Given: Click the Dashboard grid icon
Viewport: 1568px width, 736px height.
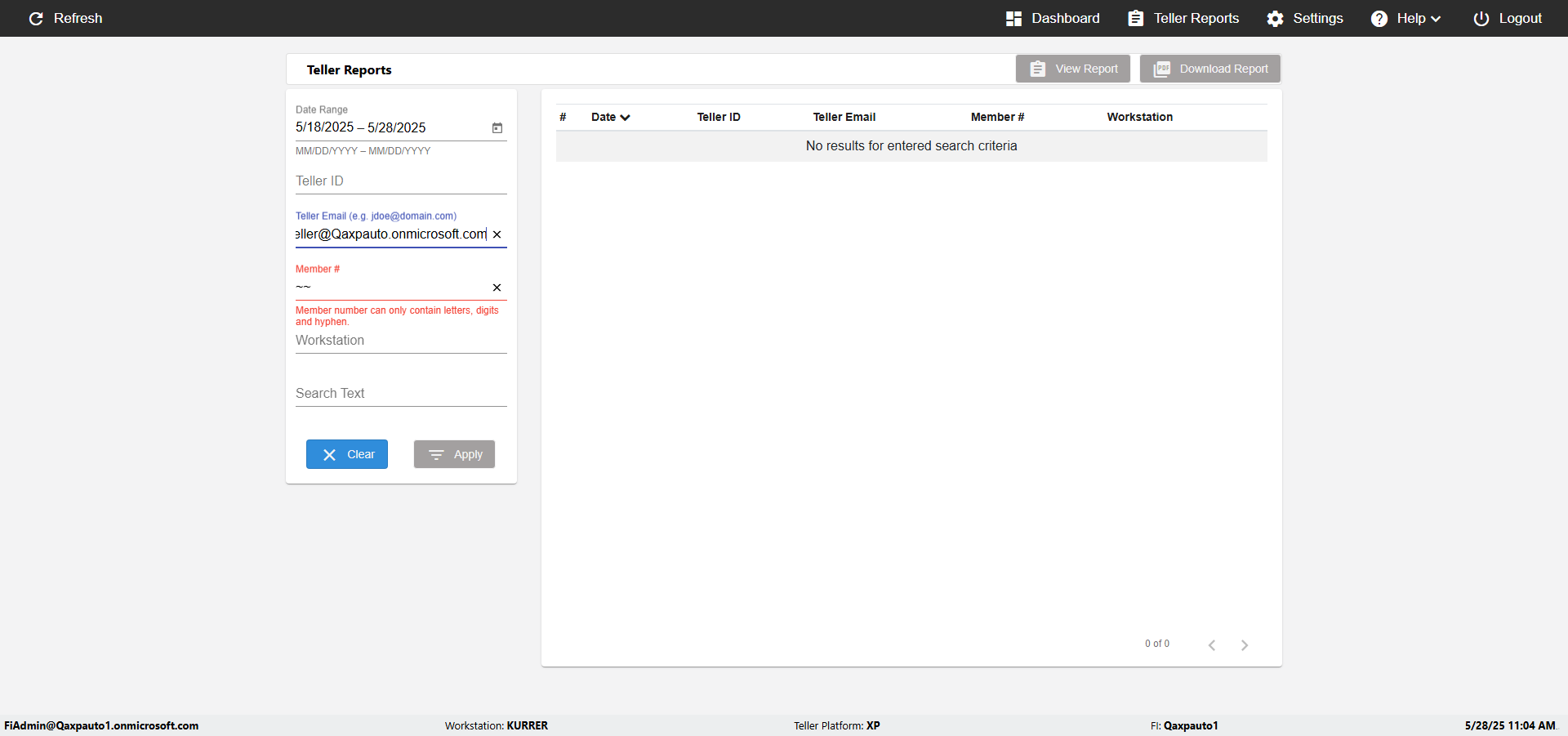Looking at the screenshot, I should 1013,18.
